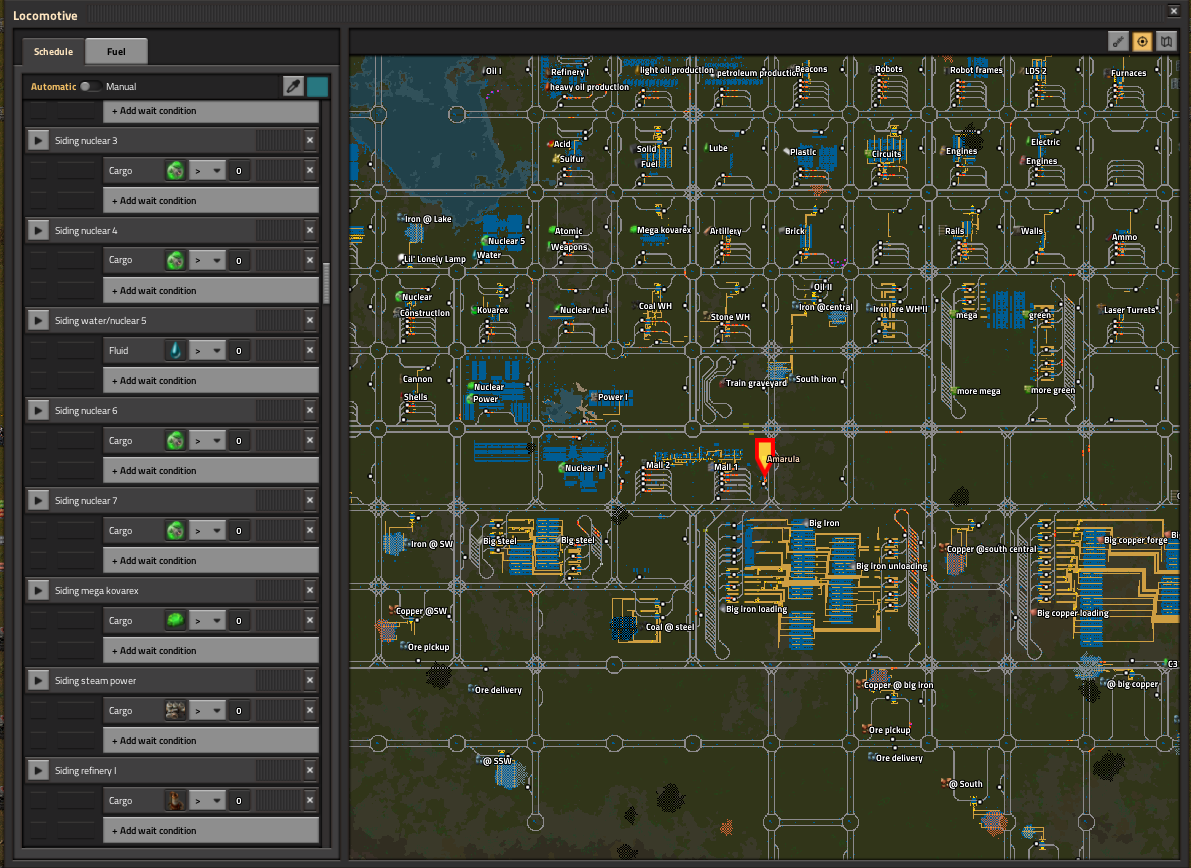Click the rail path view icon
The height and width of the screenshot is (868, 1191).
pyautogui.click(x=1119, y=42)
